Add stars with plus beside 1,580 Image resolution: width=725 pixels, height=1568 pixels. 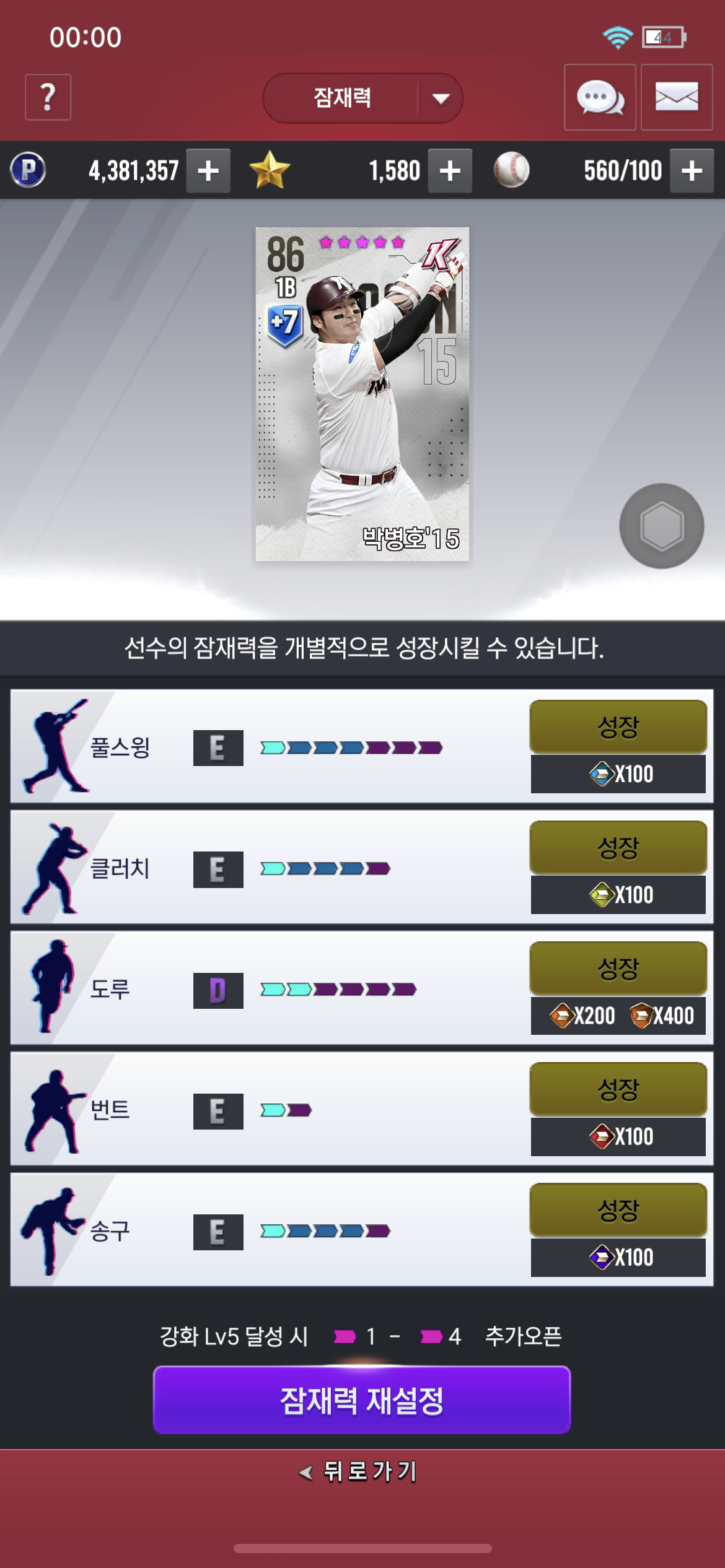[450, 170]
